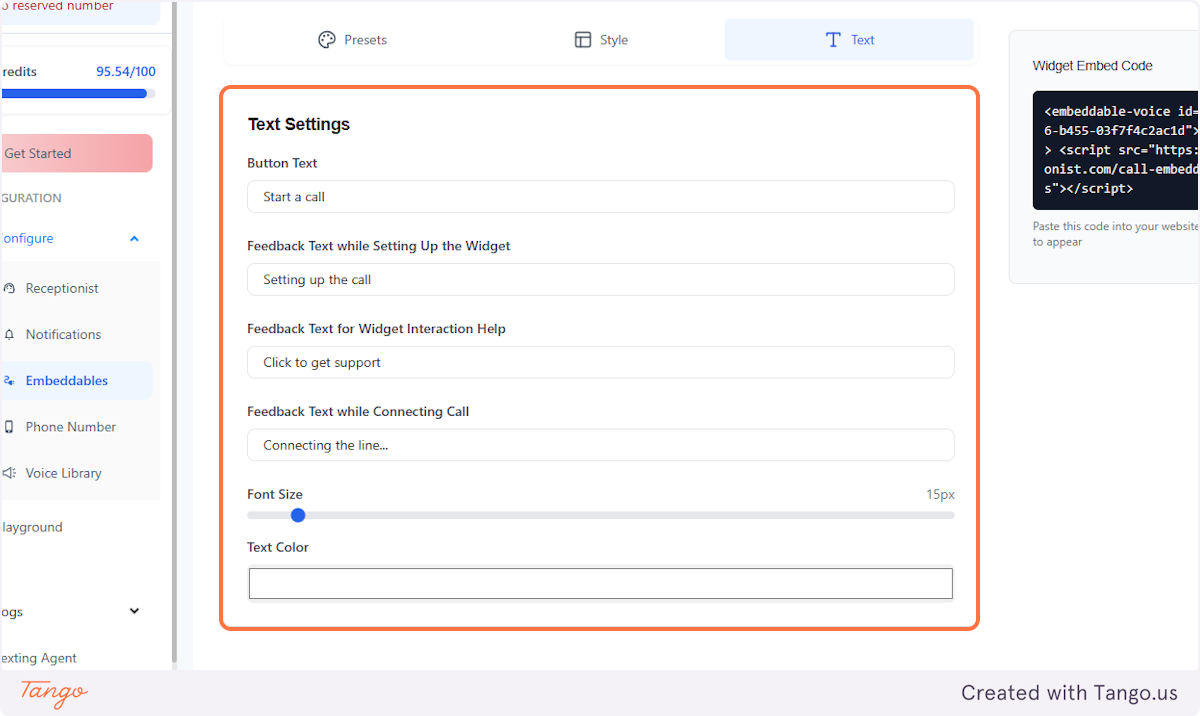This screenshot has width=1200, height=716.
Task: Open Notifications via the bell icon
Action: point(10,334)
